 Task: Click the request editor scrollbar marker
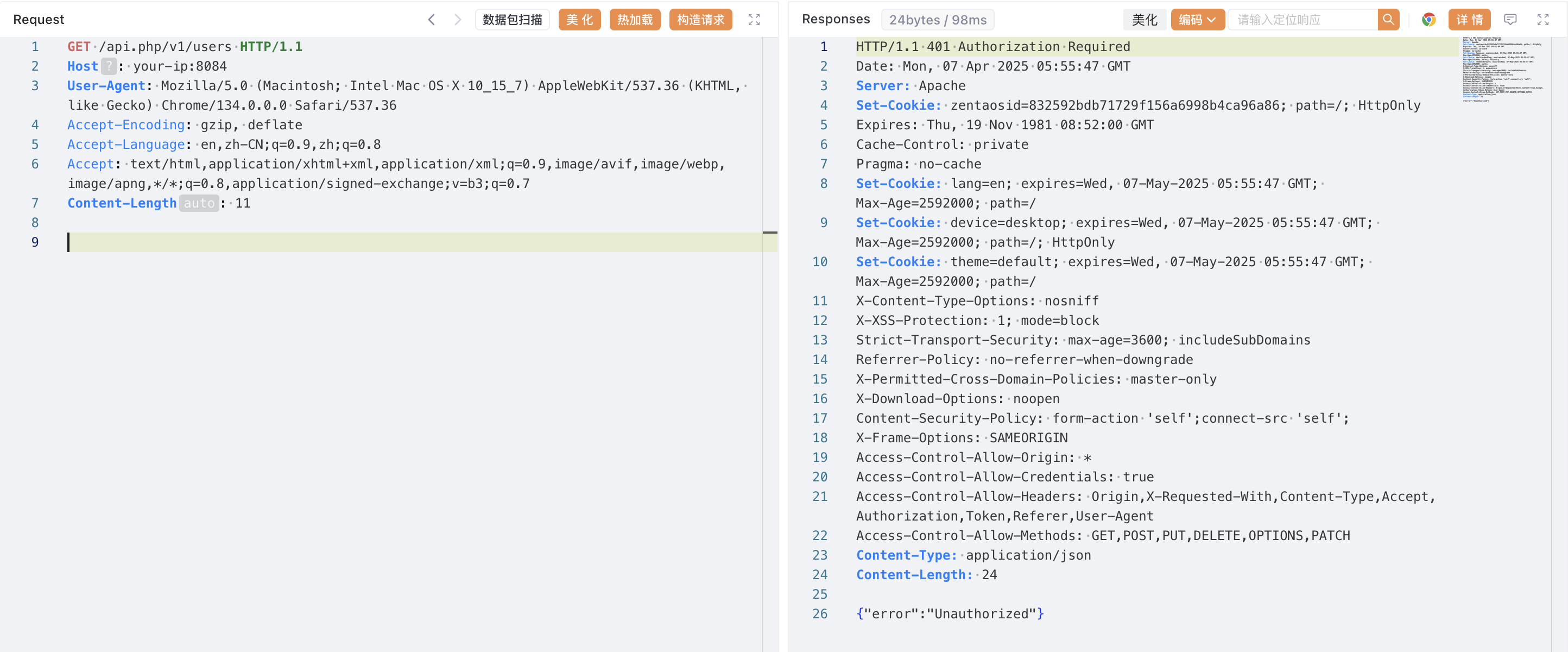pyautogui.click(x=769, y=232)
